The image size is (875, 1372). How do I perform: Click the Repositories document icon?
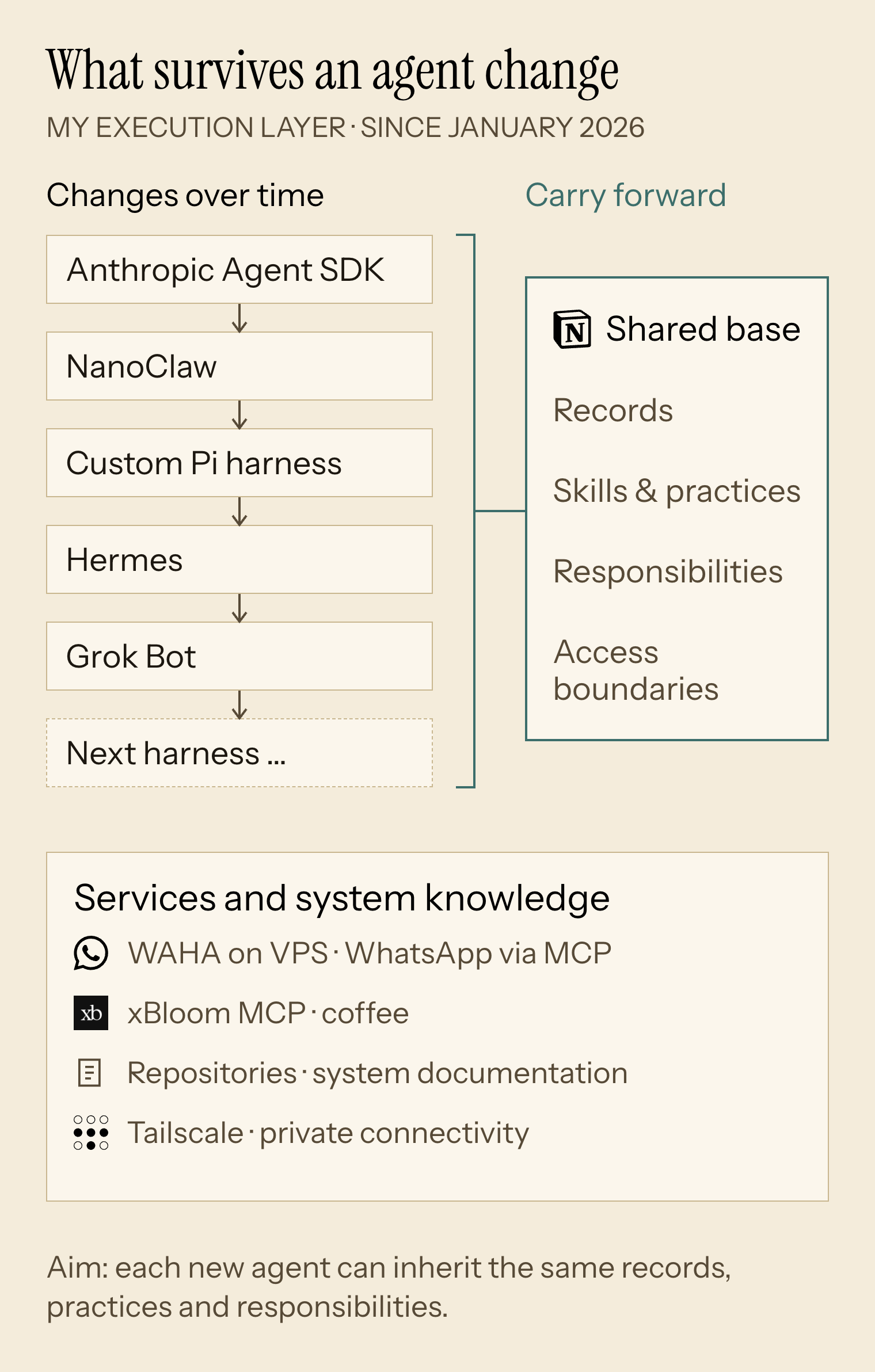click(90, 1073)
